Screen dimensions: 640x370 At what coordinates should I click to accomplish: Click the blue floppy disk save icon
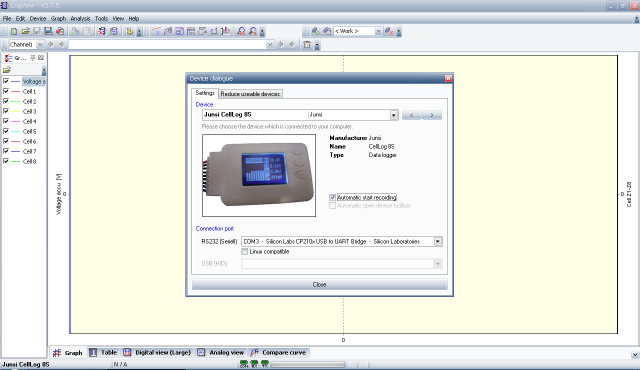point(48,31)
